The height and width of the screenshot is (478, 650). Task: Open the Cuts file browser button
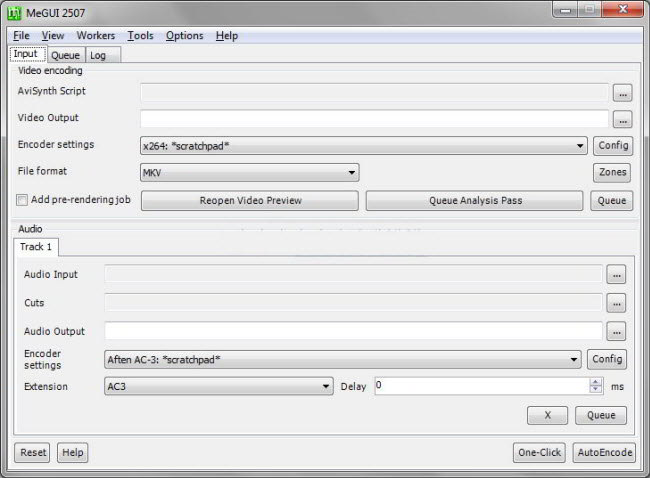click(x=616, y=303)
